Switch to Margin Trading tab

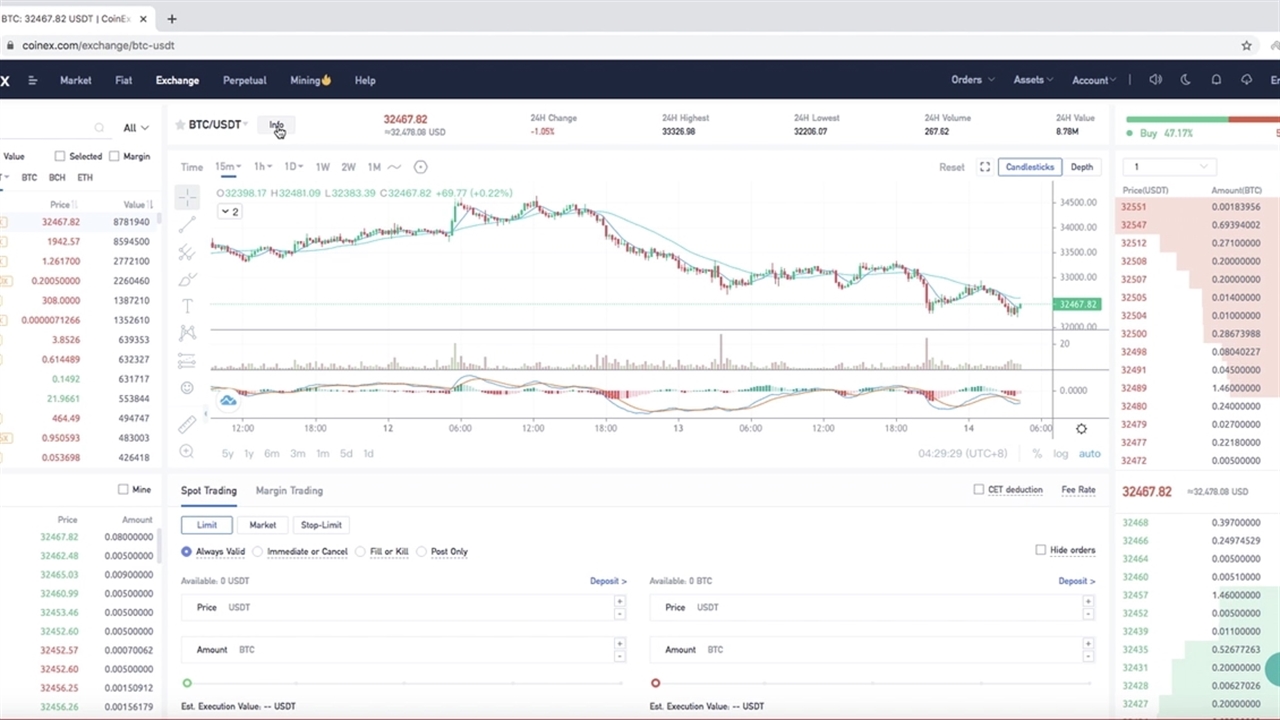pyautogui.click(x=289, y=491)
